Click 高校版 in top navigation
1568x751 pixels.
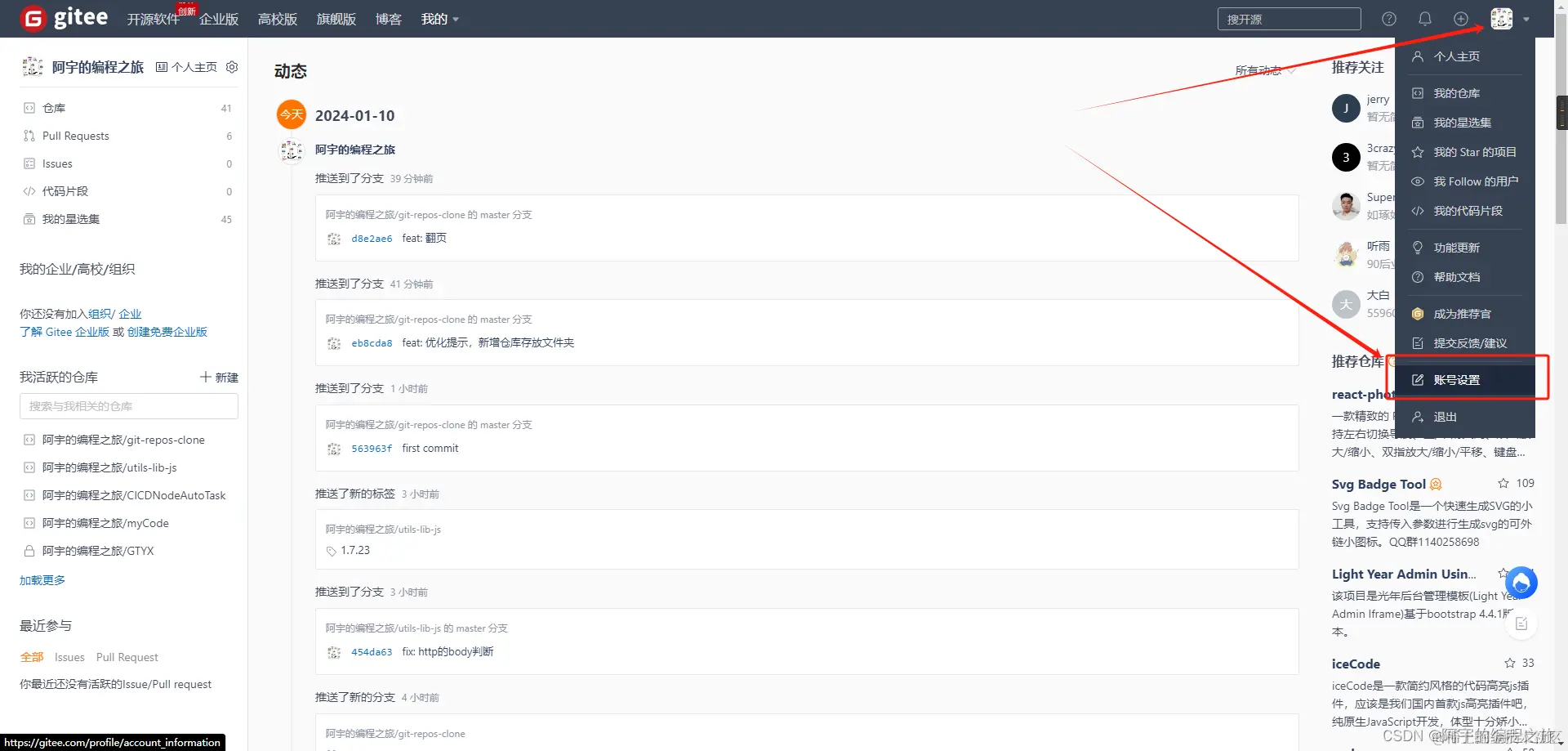(x=278, y=19)
